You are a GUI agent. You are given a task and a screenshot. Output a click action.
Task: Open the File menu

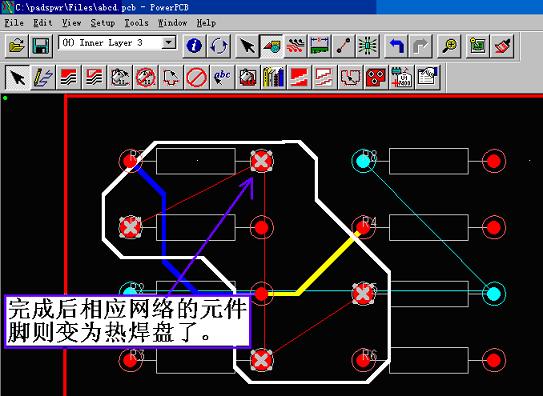(14, 23)
